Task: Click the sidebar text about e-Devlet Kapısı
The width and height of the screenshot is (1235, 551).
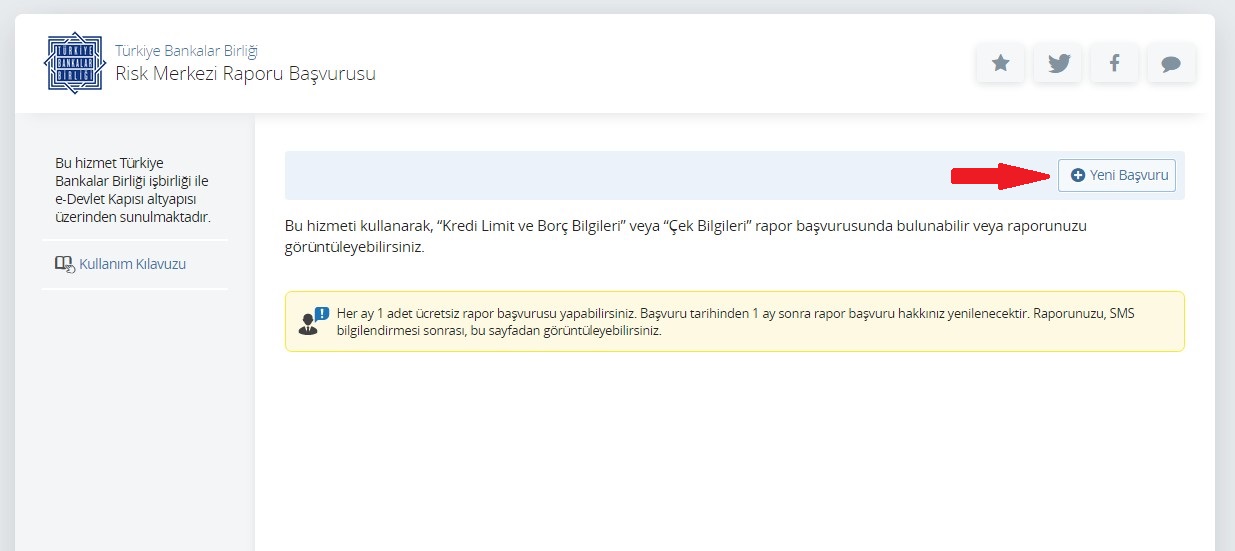Action: [133, 190]
